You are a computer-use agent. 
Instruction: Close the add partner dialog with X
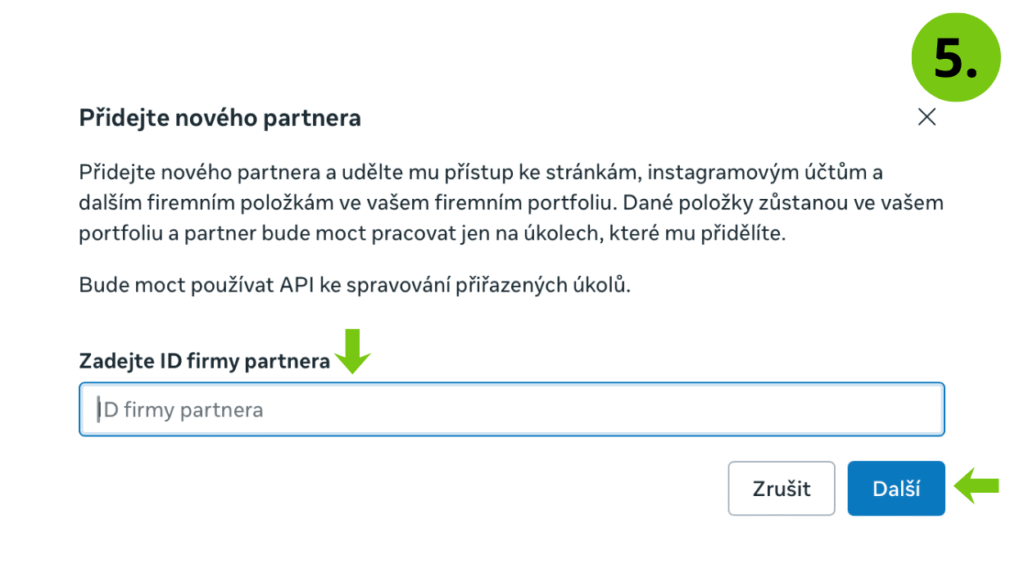click(927, 117)
